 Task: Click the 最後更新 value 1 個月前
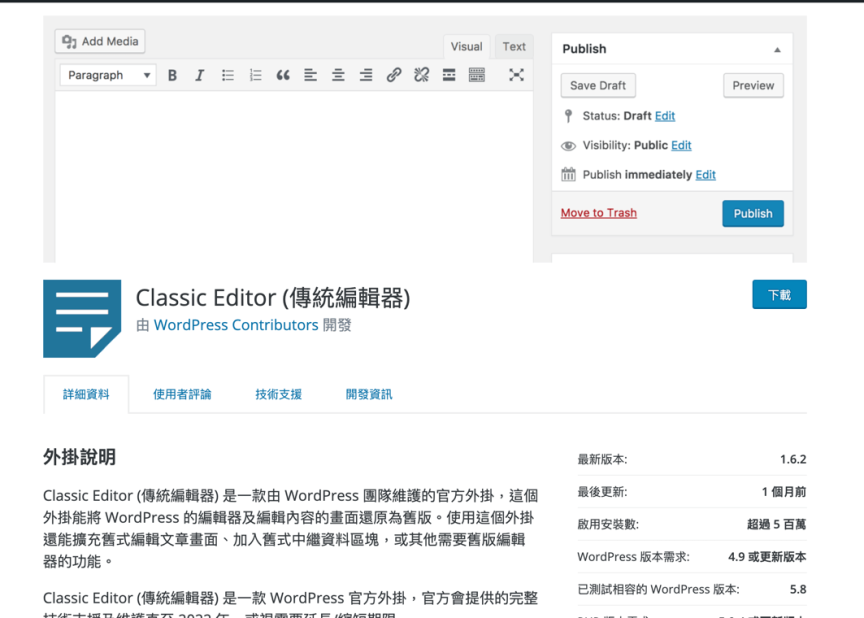(784, 492)
